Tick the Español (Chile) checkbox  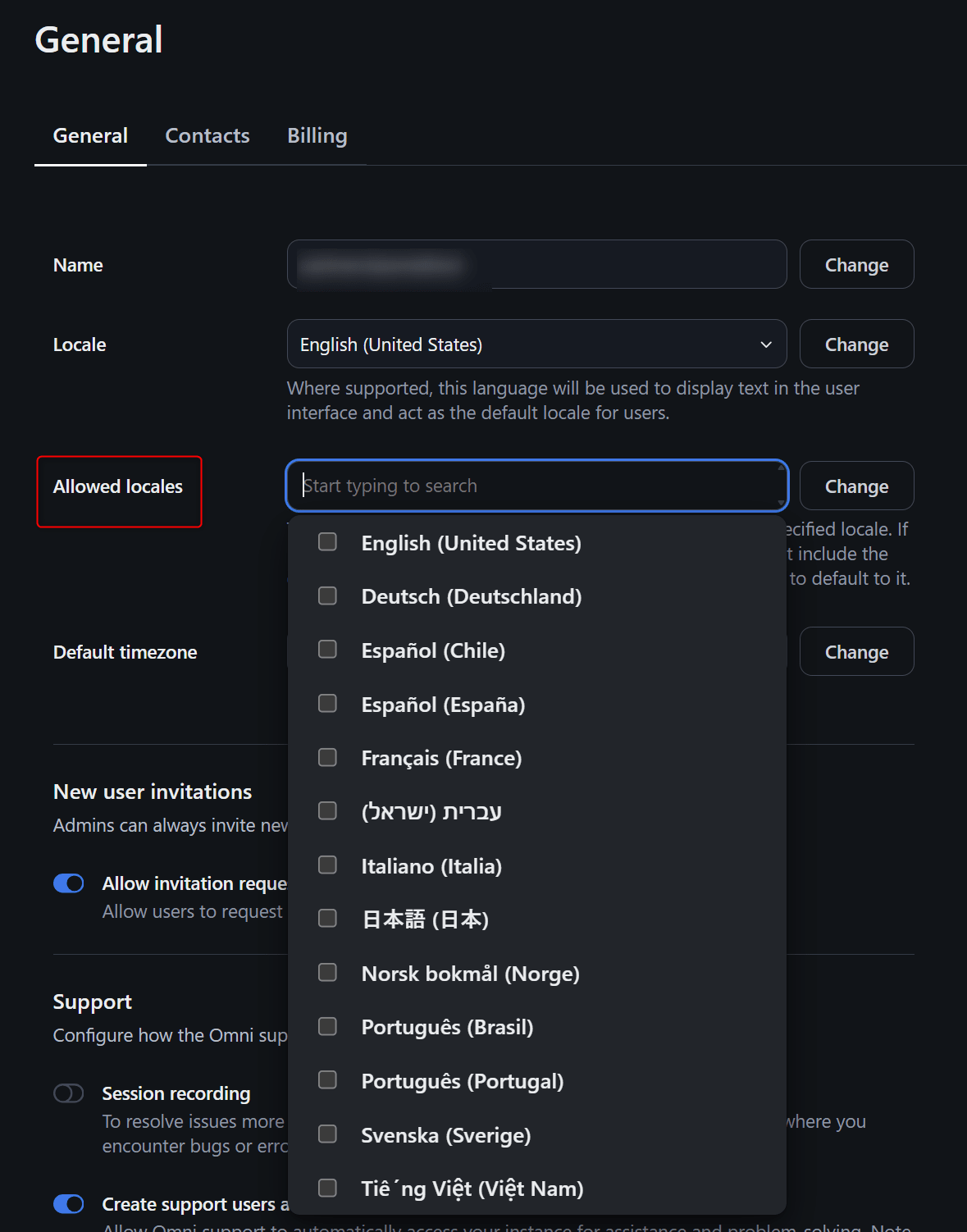click(x=327, y=650)
